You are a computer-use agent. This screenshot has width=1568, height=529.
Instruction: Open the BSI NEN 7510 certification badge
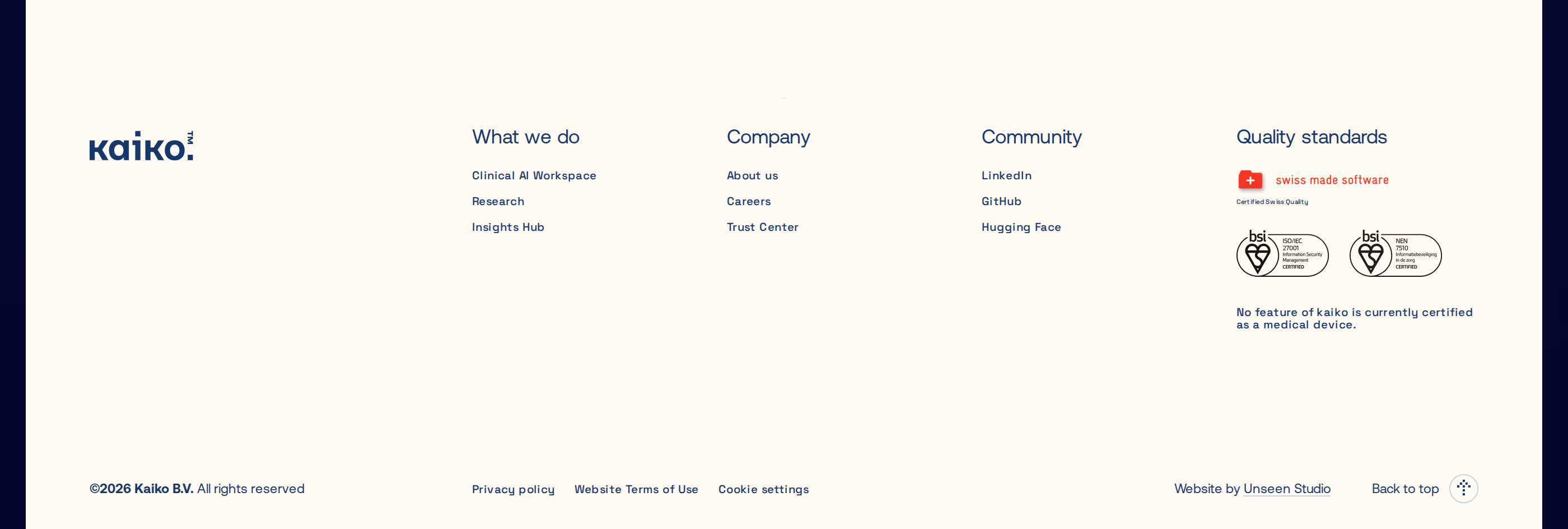tap(1395, 253)
